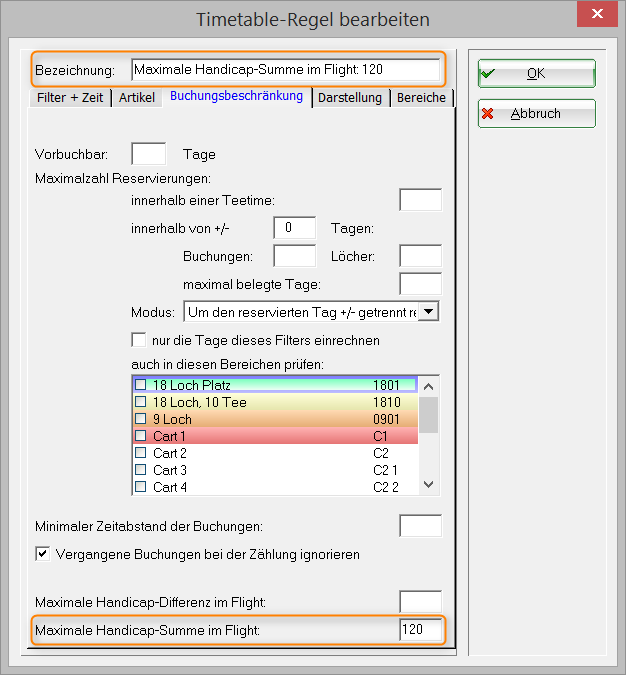Select the area code 1801
Image resolution: width=626 pixels, height=675 pixels.
pos(386,385)
